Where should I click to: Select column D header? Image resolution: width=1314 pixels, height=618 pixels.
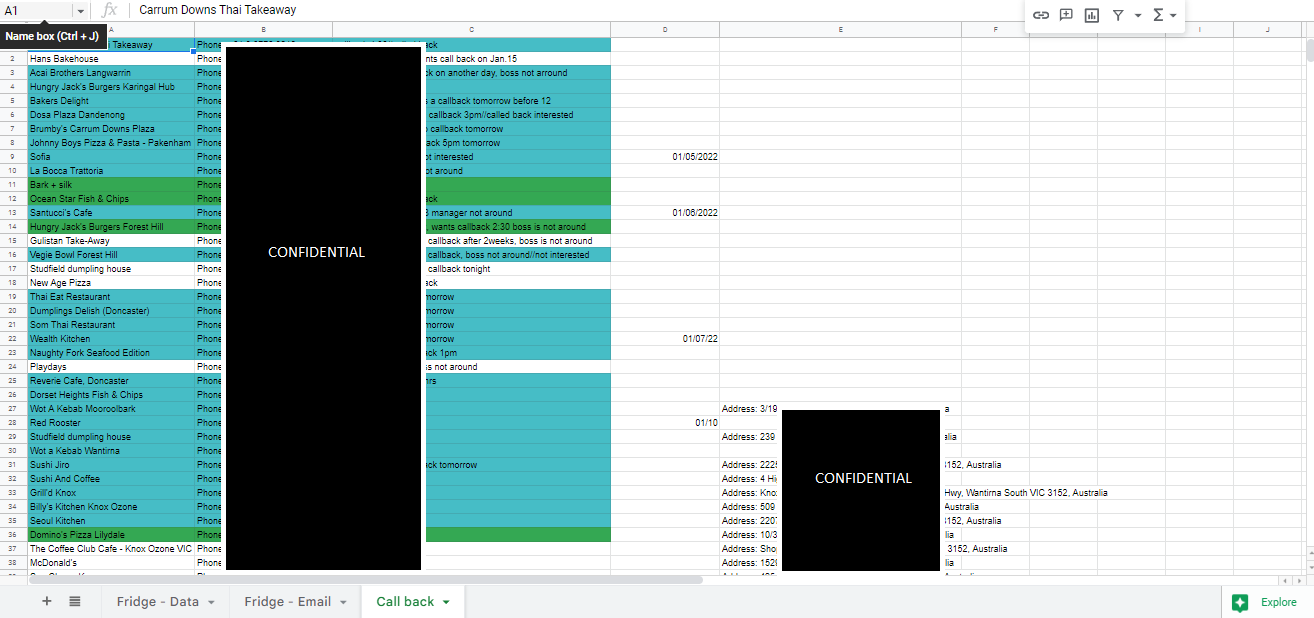click(665, 30)
